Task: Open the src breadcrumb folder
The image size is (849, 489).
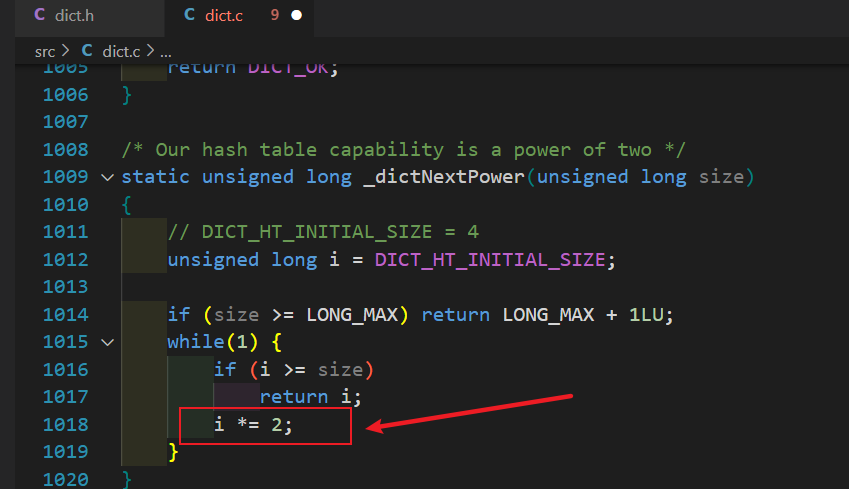Action: 45,51
